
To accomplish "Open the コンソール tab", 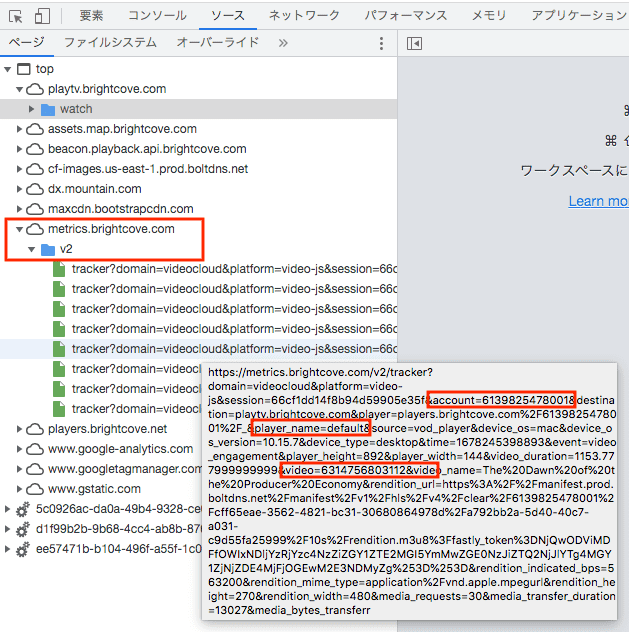I will coord(157,16).
